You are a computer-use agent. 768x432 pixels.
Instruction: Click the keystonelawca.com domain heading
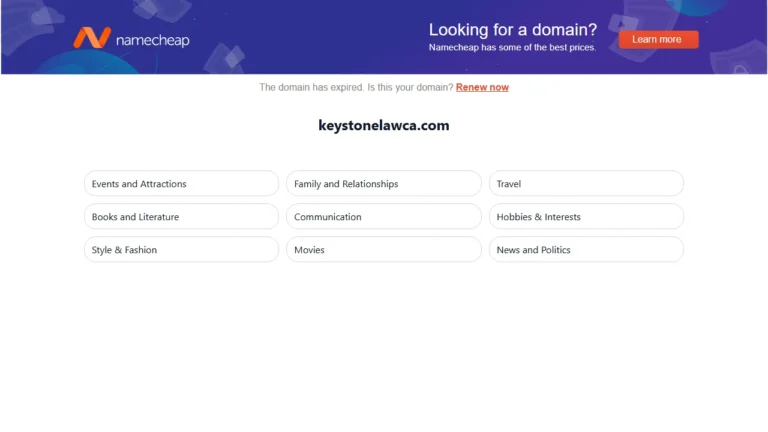(384, 125)
